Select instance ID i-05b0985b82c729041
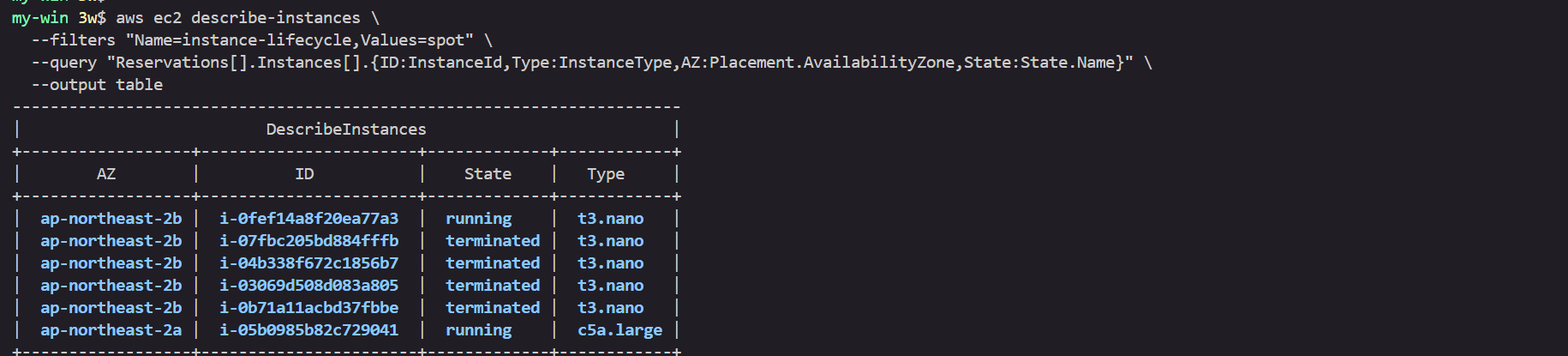The width and height of the screenshot is (1568, 356). pos(308,330)
